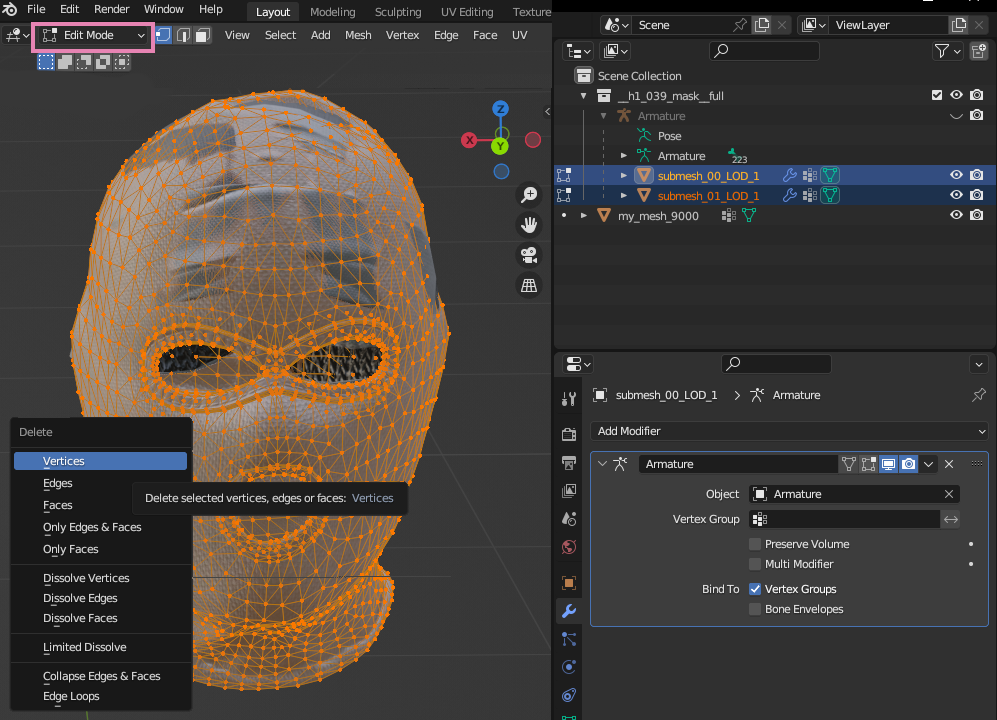
Task: Open the Object Data properties tab icon
Action: coord(569,717)
